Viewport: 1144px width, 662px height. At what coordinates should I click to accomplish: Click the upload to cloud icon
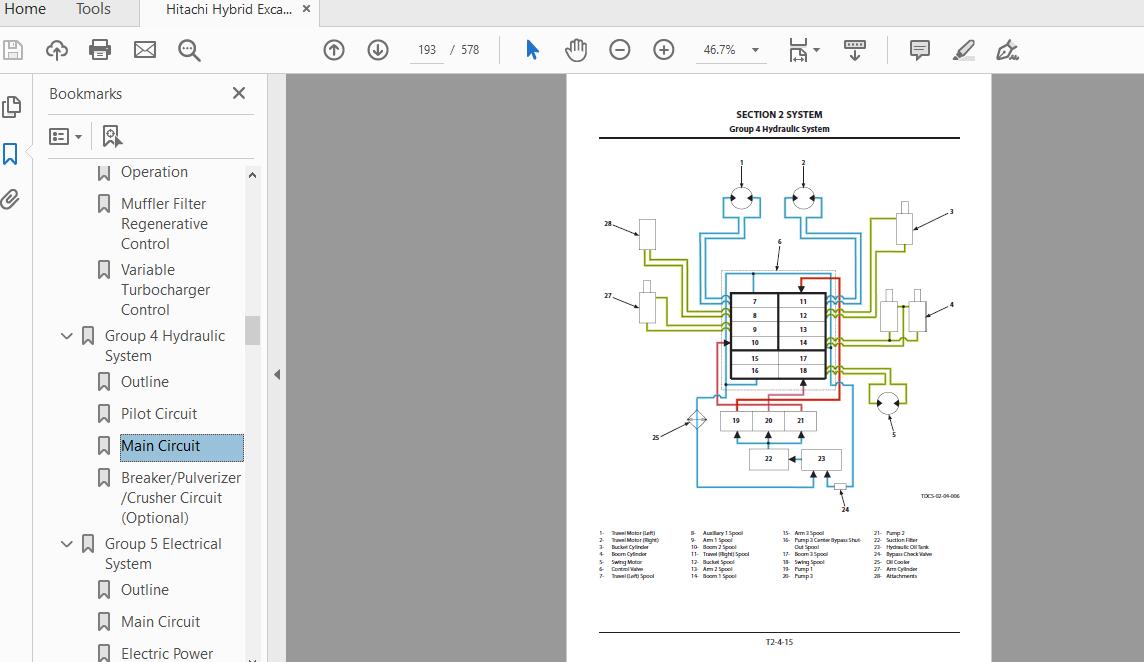[57, 50]
